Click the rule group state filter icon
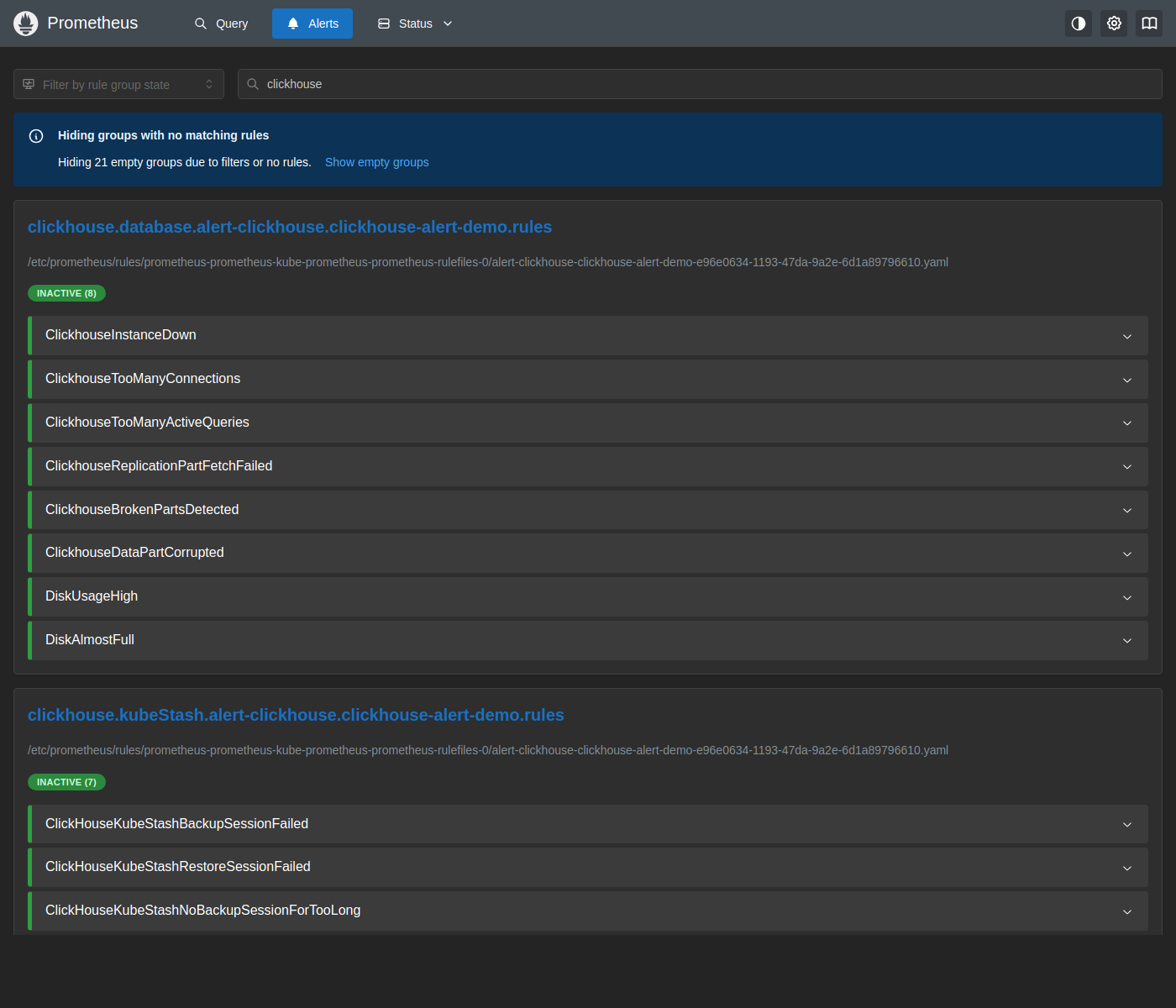Screen dimensions: 1176x1008 [29, 84]
